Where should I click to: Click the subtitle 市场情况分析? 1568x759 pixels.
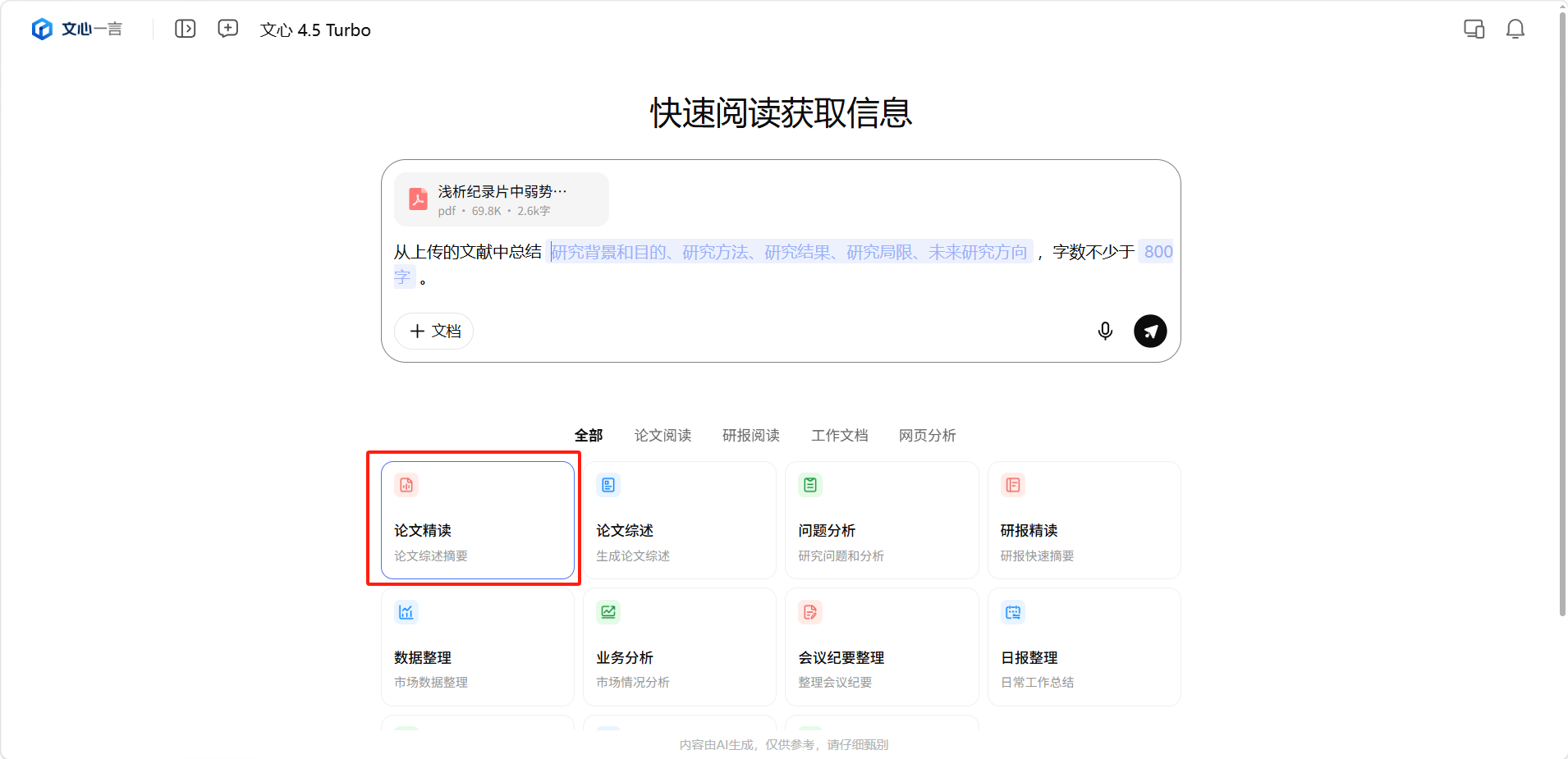pyautogui.click(x=633, y=683)
